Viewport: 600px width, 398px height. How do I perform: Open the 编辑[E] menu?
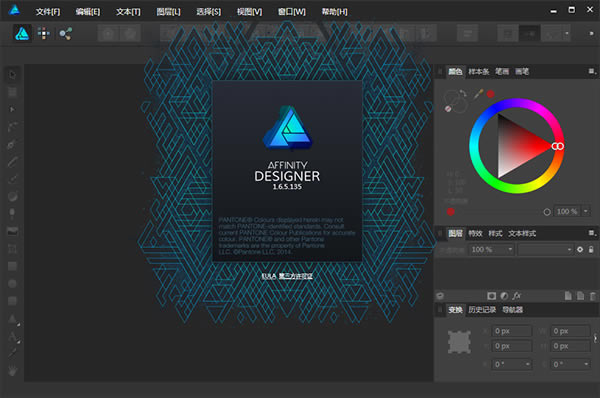point(88,12)
